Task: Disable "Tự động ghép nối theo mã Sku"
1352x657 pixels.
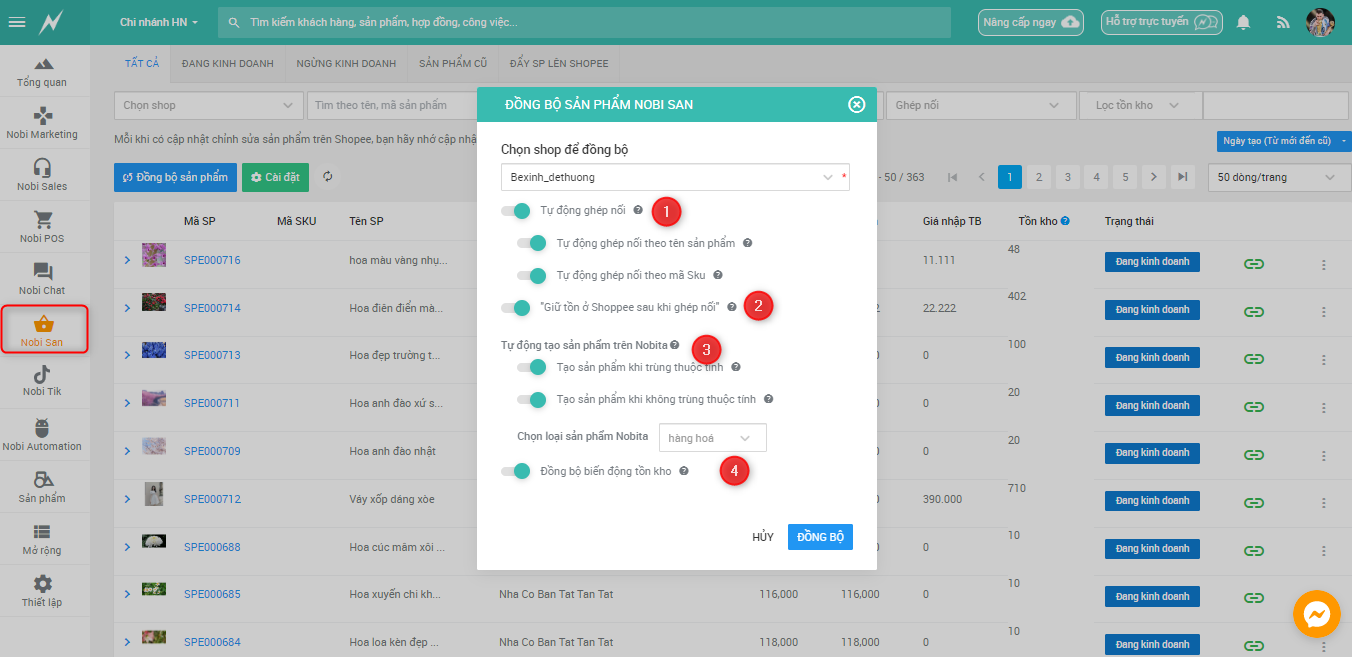Action: 532,275
